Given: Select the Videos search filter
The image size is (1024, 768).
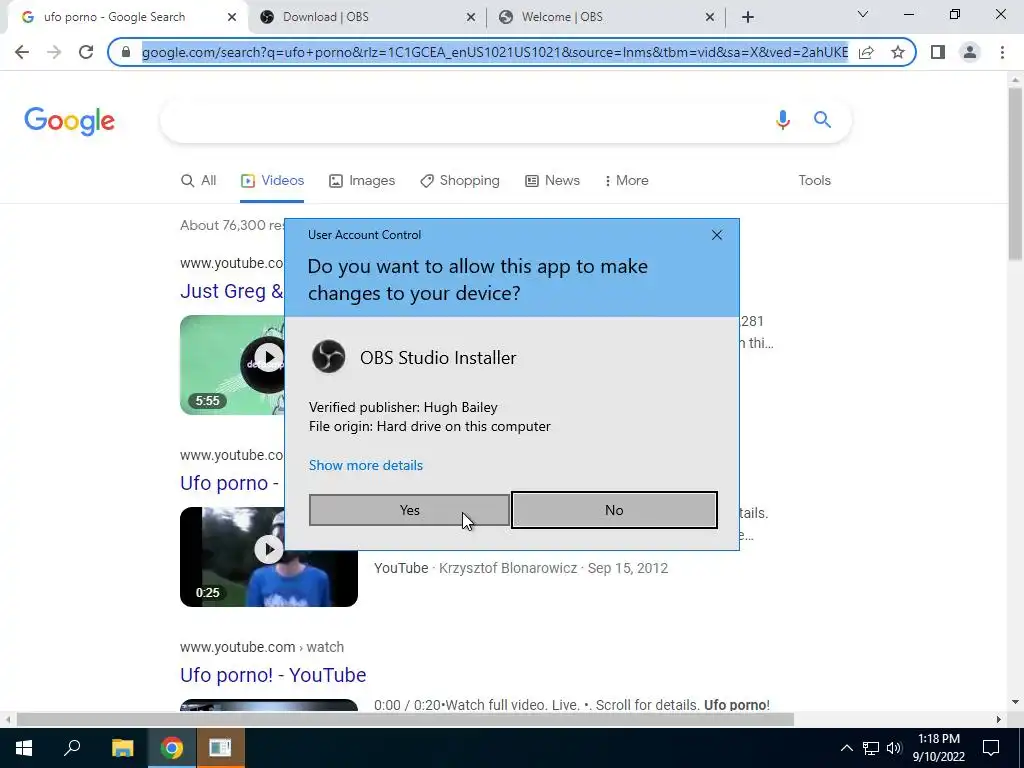Looking at the screenshot, I should (x=272, y=180).
